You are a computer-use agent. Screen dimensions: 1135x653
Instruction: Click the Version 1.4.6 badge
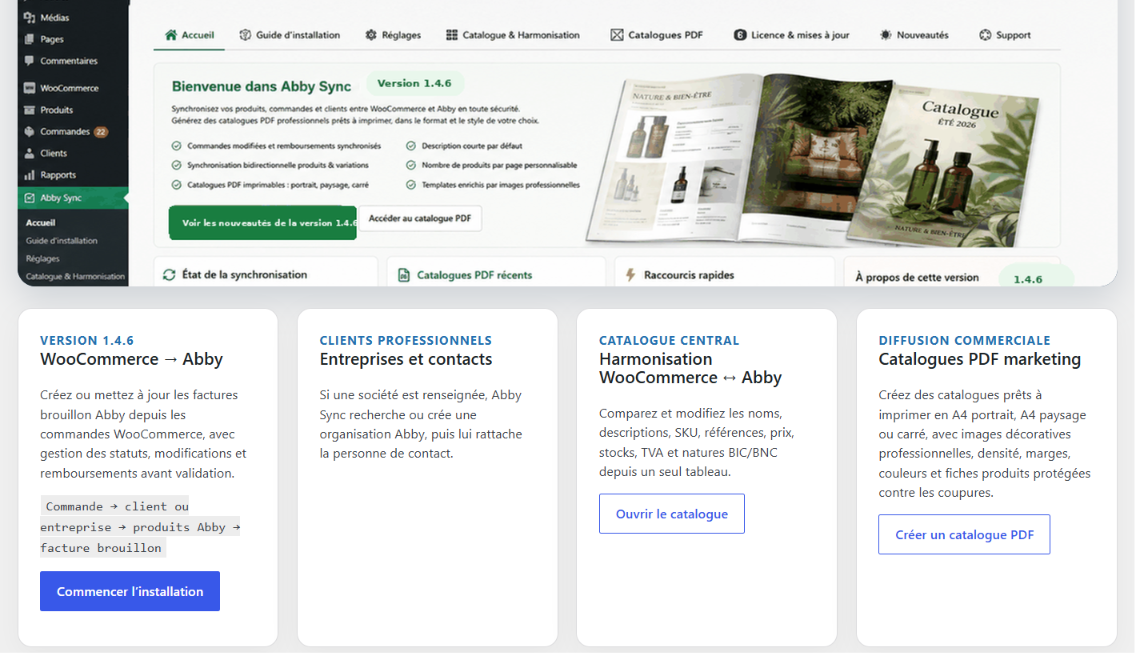414,83
